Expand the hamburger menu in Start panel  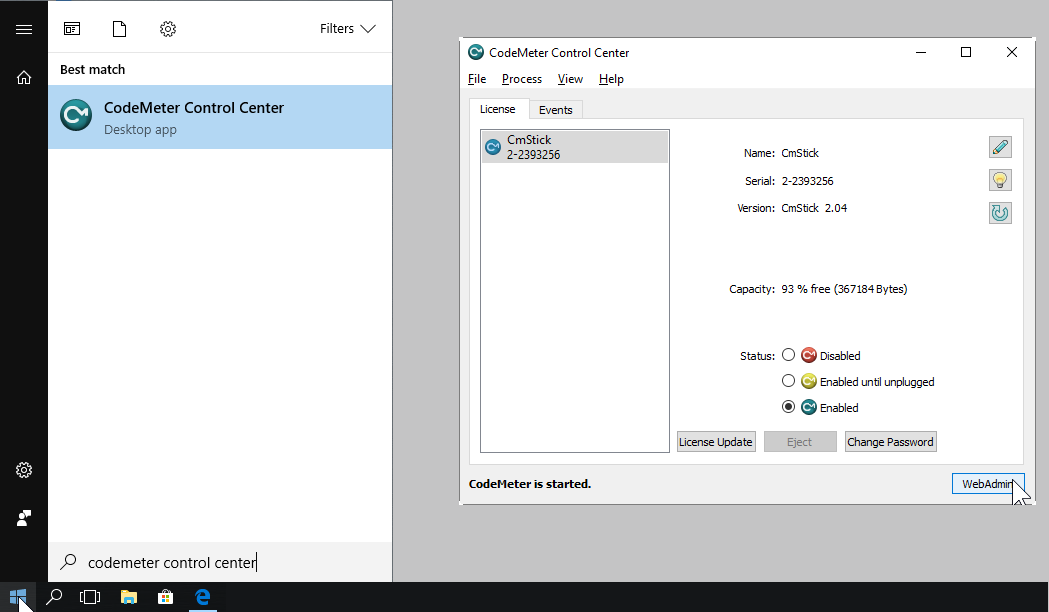pos(24,29)
